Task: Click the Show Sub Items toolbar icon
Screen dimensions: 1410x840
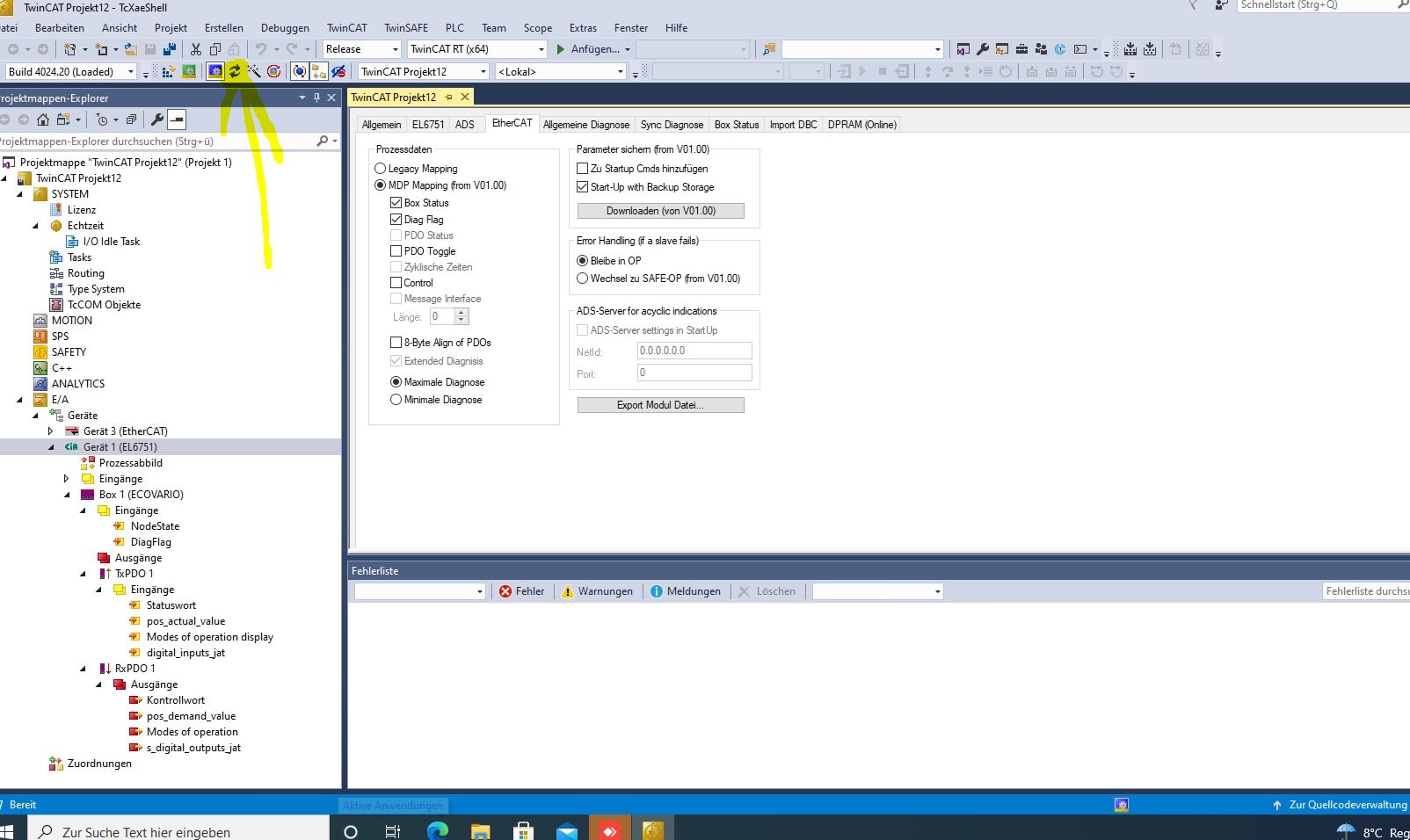Action: (319, 71)
